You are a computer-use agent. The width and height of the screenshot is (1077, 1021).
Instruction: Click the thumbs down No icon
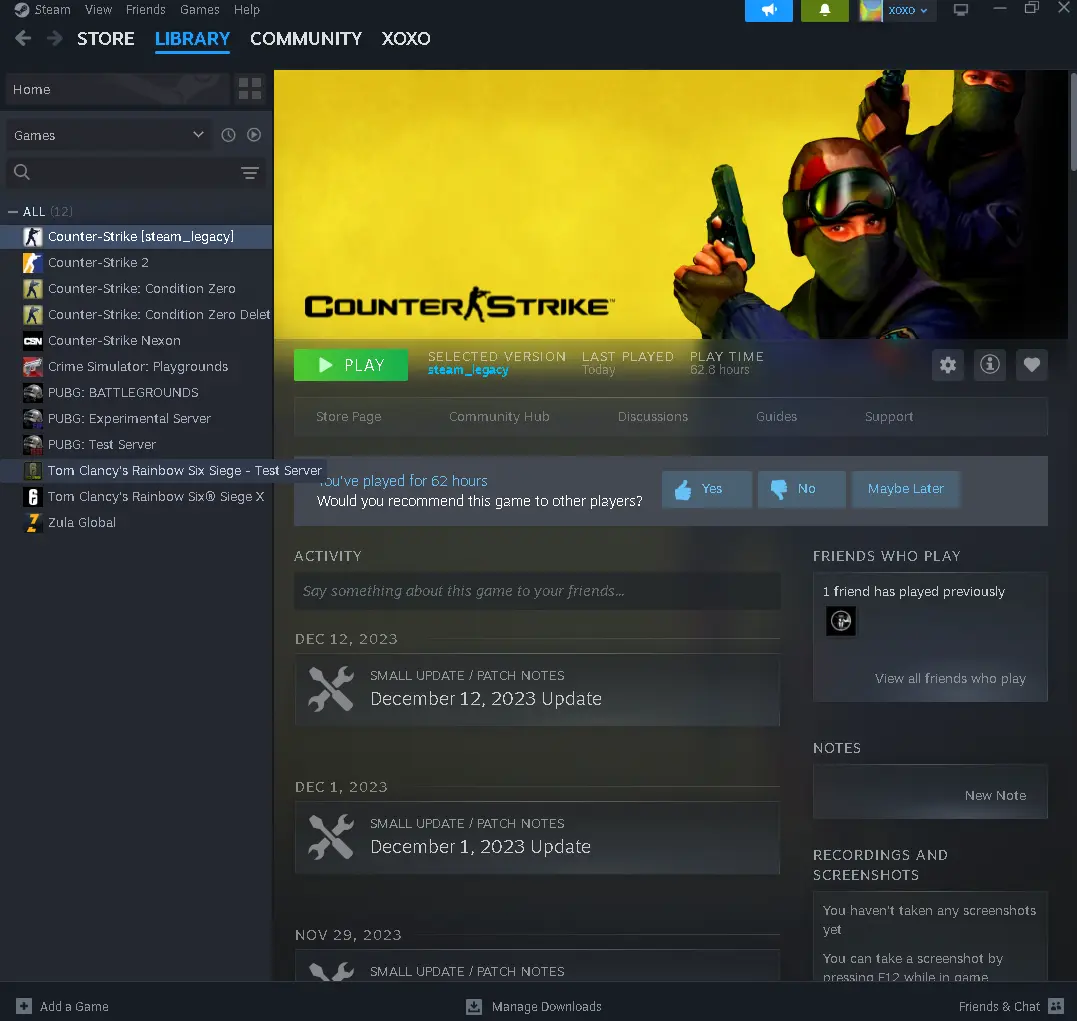(779, 489)
